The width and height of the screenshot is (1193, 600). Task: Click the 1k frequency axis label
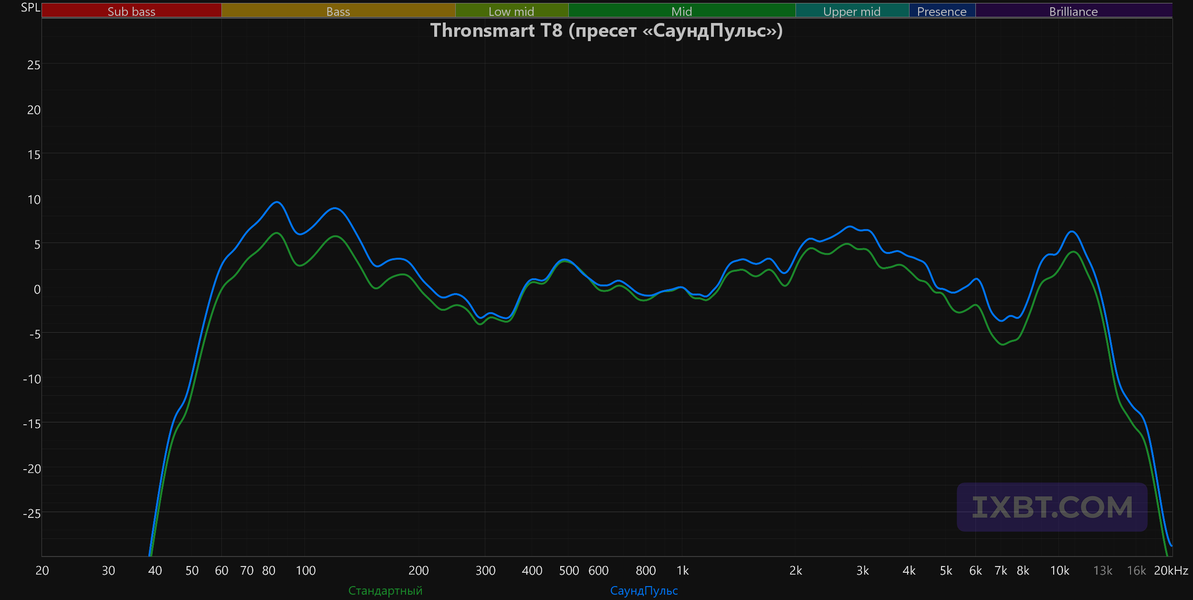point(682,571)
